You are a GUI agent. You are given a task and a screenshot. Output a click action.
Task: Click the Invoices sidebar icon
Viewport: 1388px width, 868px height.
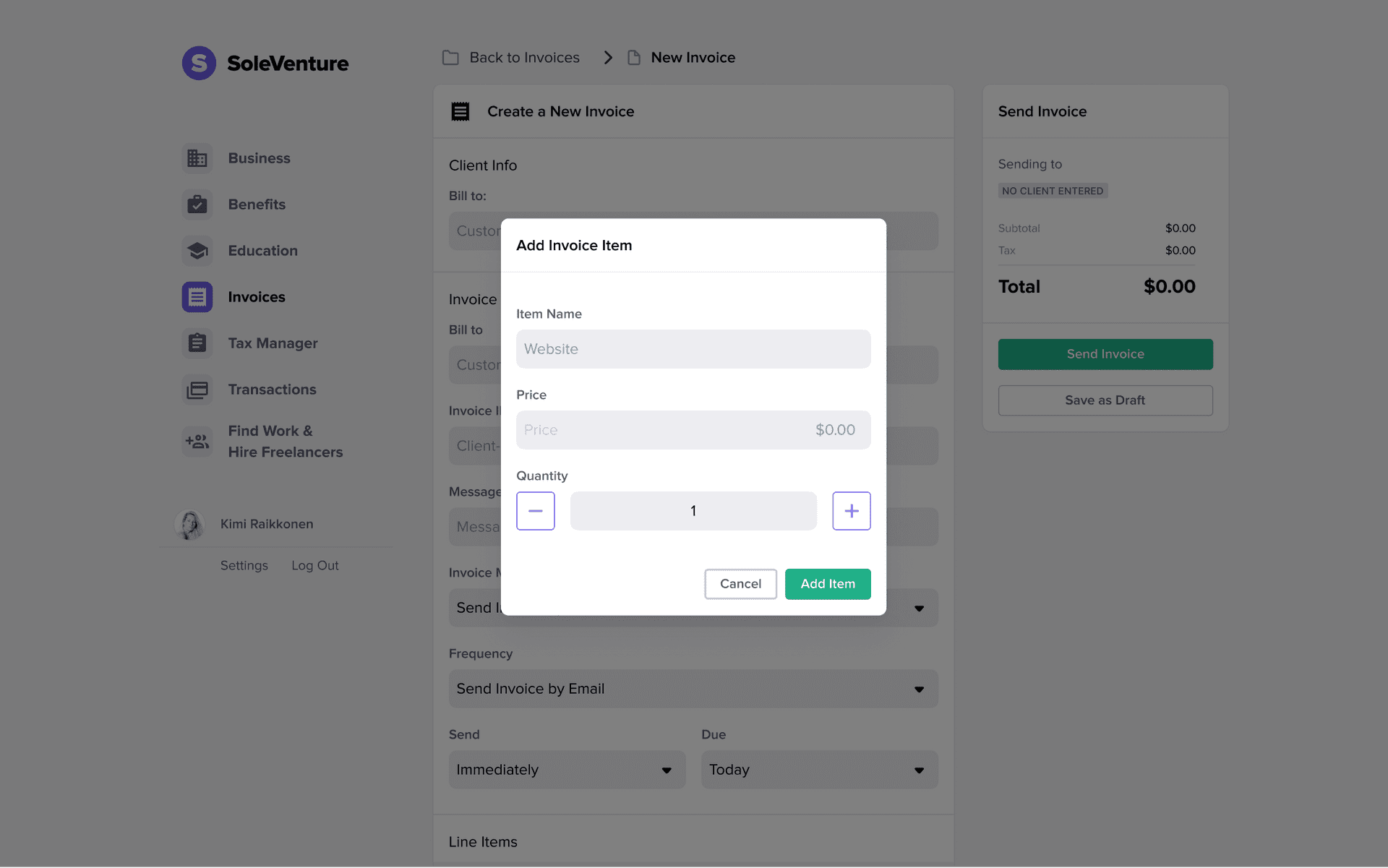(197, 297)
